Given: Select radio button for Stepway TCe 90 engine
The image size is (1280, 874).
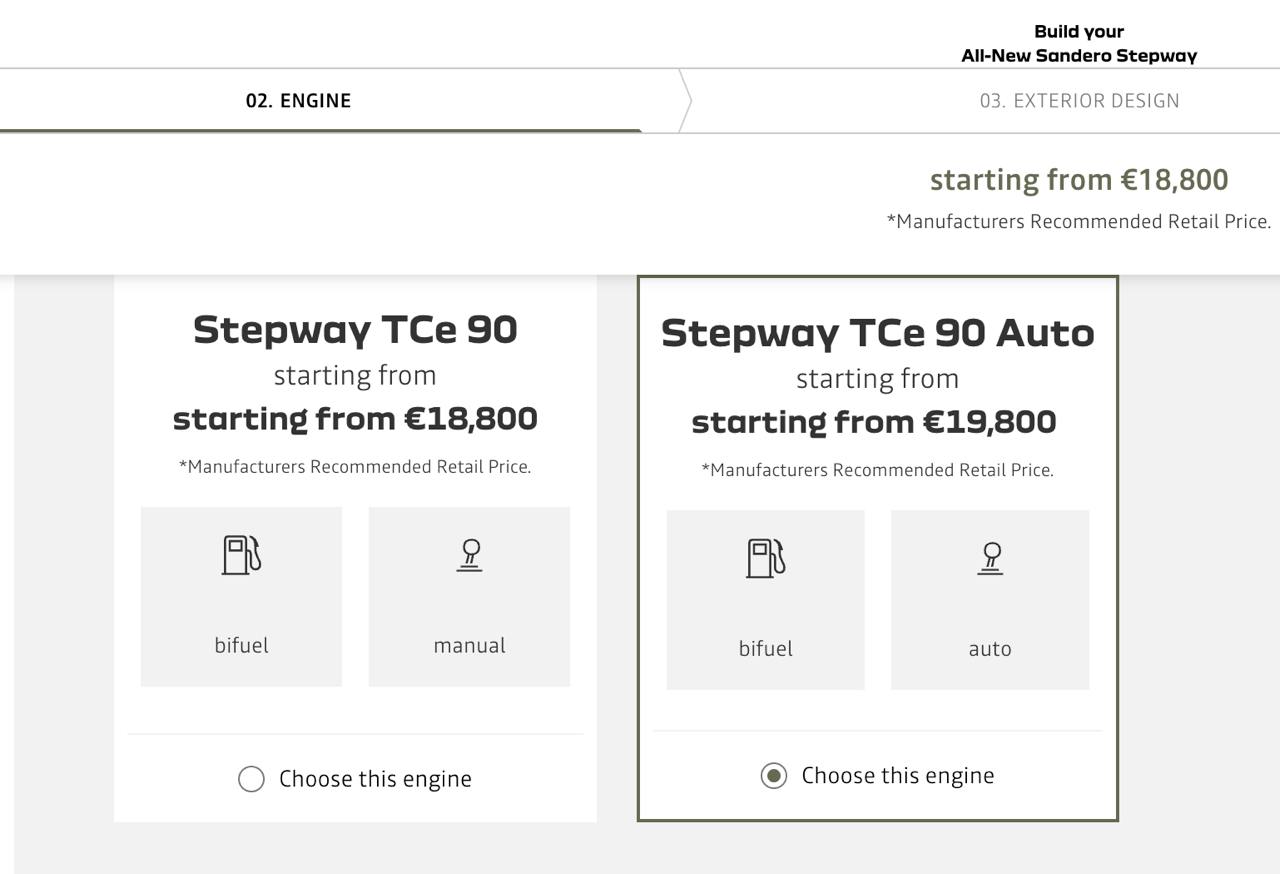Looking at the screenshot, I should coord(251,779).
